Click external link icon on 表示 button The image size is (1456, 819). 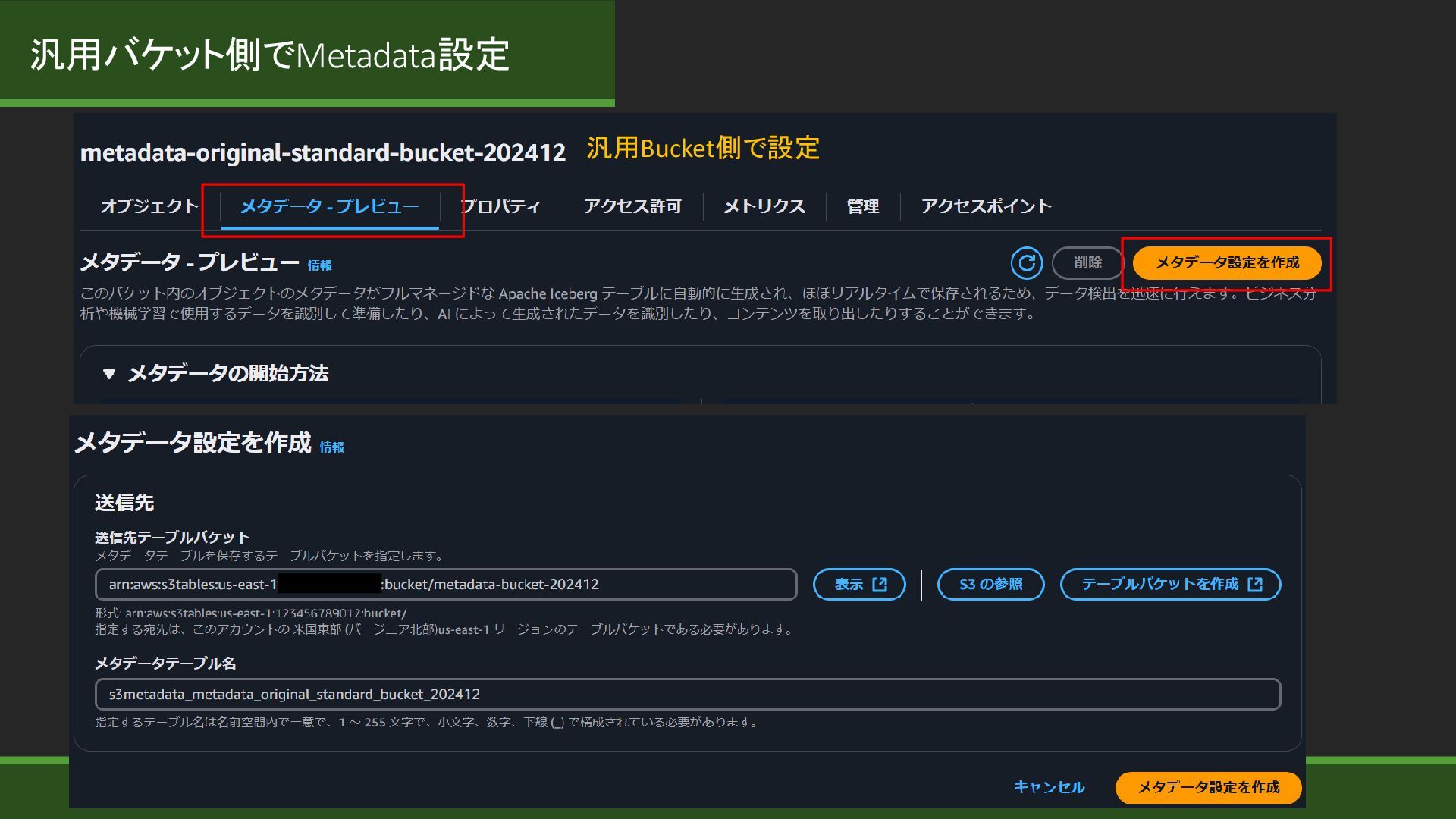(880, 585)
